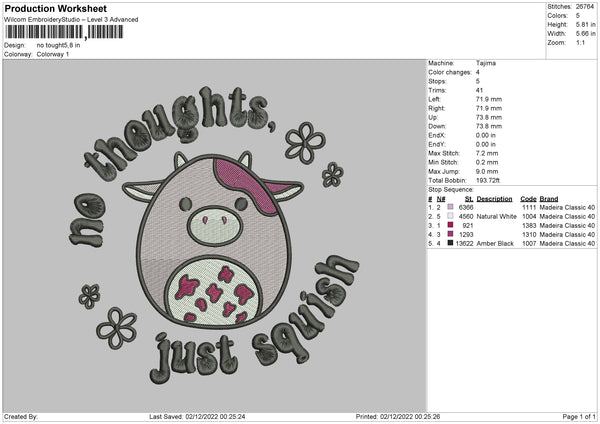Screen dimensions: 600x424
Task: Click the Natural White color swatch
Action: pos(450,216)
